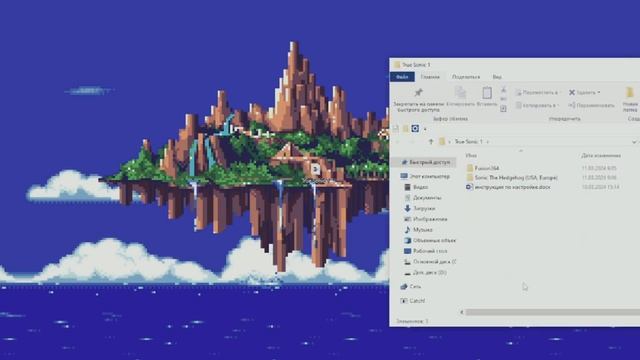640x360 pixels.
Task: Open the Изображения folder in sidebar
Action: tap(425, 219)
